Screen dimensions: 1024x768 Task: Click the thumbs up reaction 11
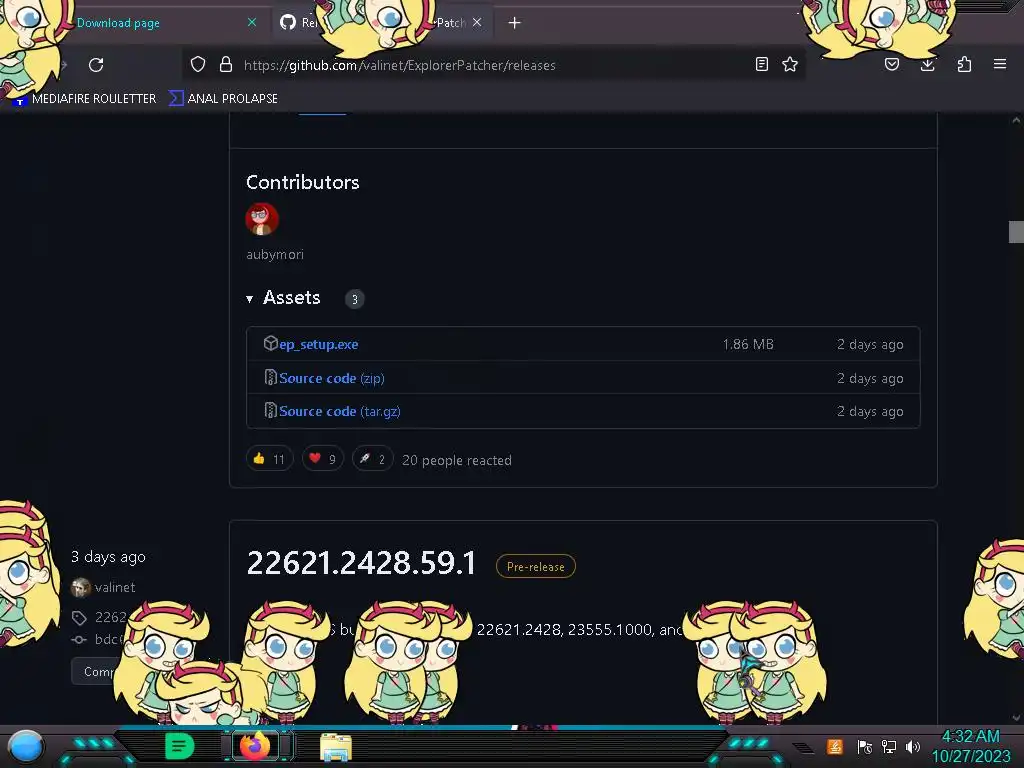(270, 458)
